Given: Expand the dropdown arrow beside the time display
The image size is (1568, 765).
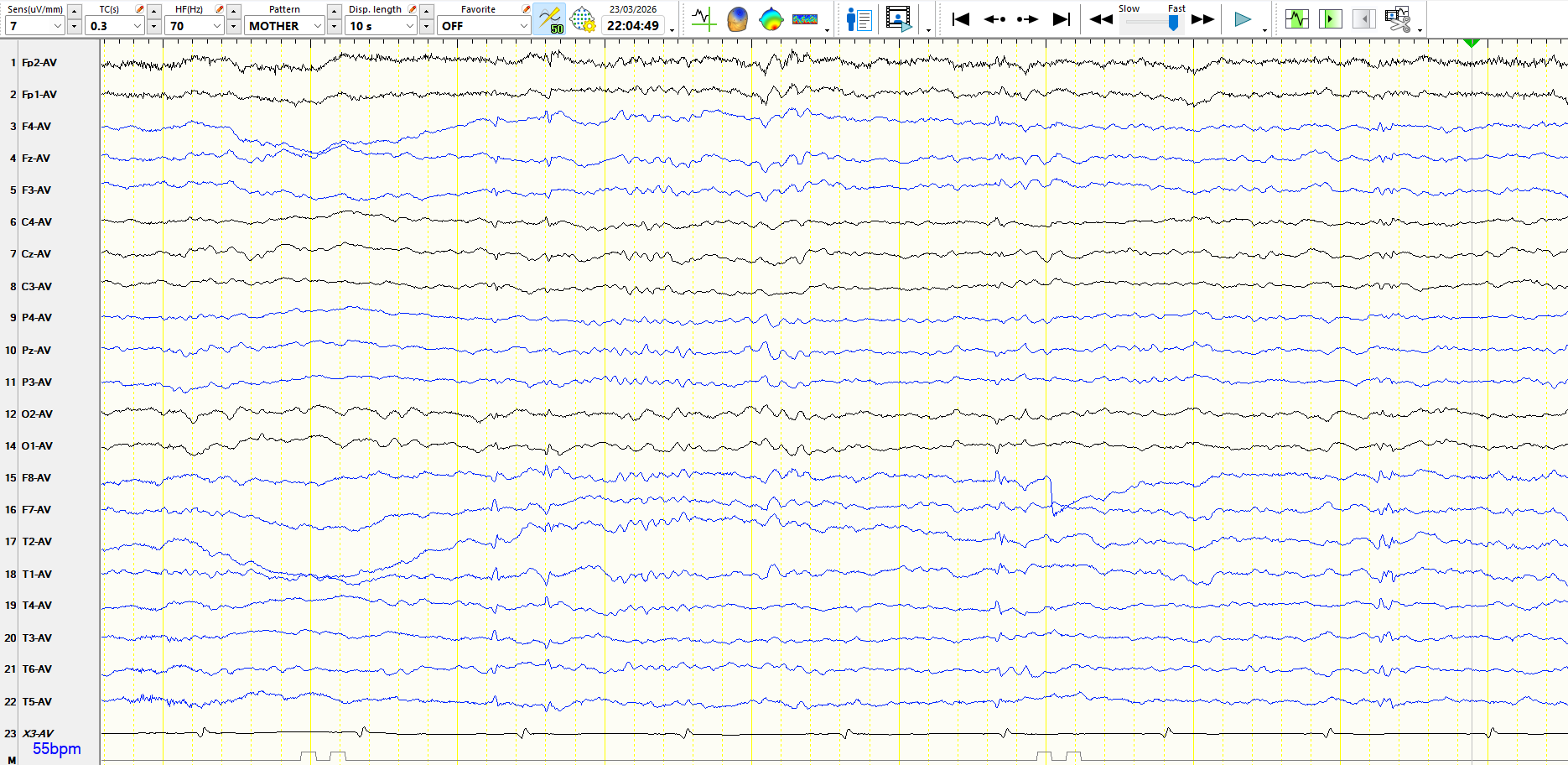Looking at the screenshot, I should (x=672, y=29).
